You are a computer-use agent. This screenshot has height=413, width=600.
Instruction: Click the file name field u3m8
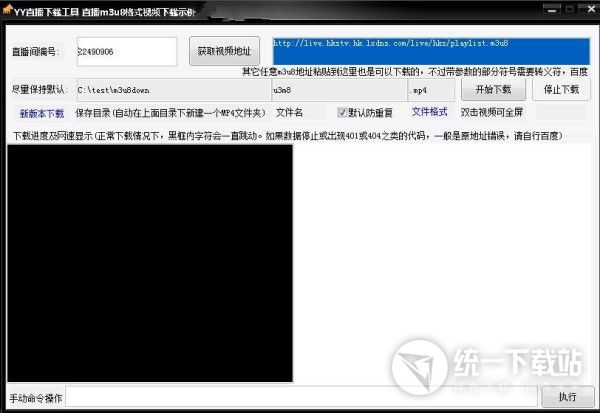[x=339, y=90]
